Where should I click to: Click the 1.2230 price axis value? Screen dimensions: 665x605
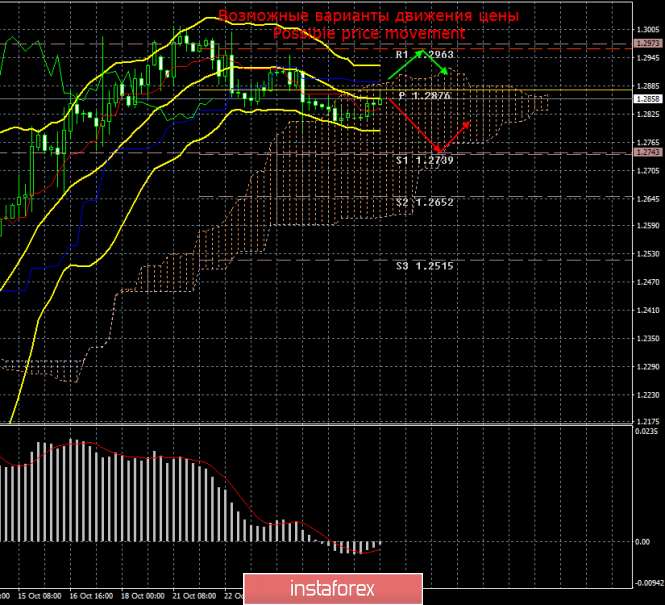pos(648,395)
